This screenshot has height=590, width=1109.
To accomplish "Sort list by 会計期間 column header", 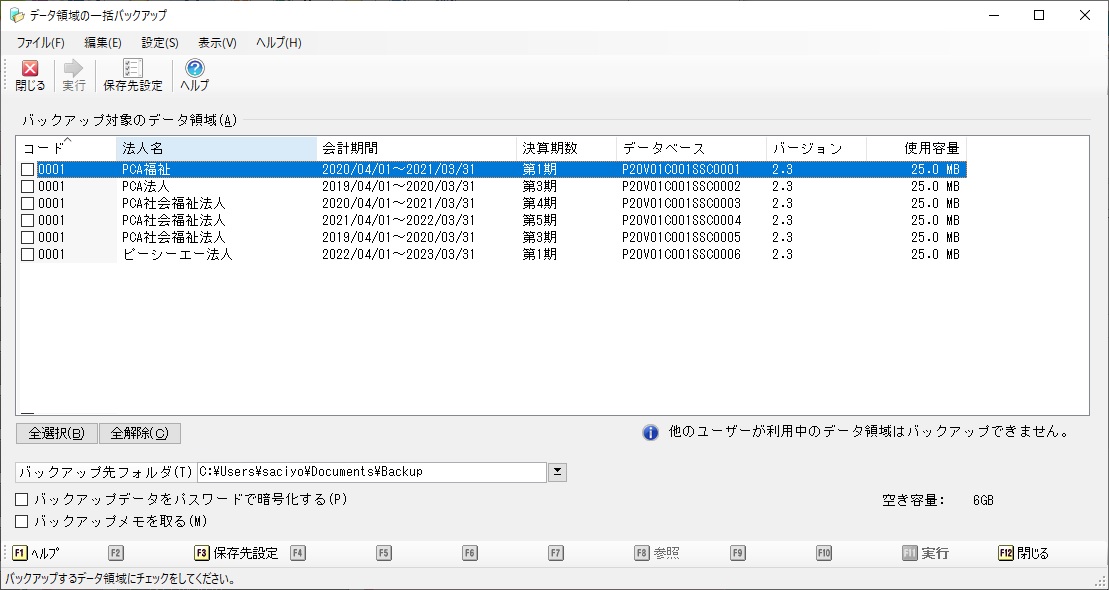I will [415, 148].
